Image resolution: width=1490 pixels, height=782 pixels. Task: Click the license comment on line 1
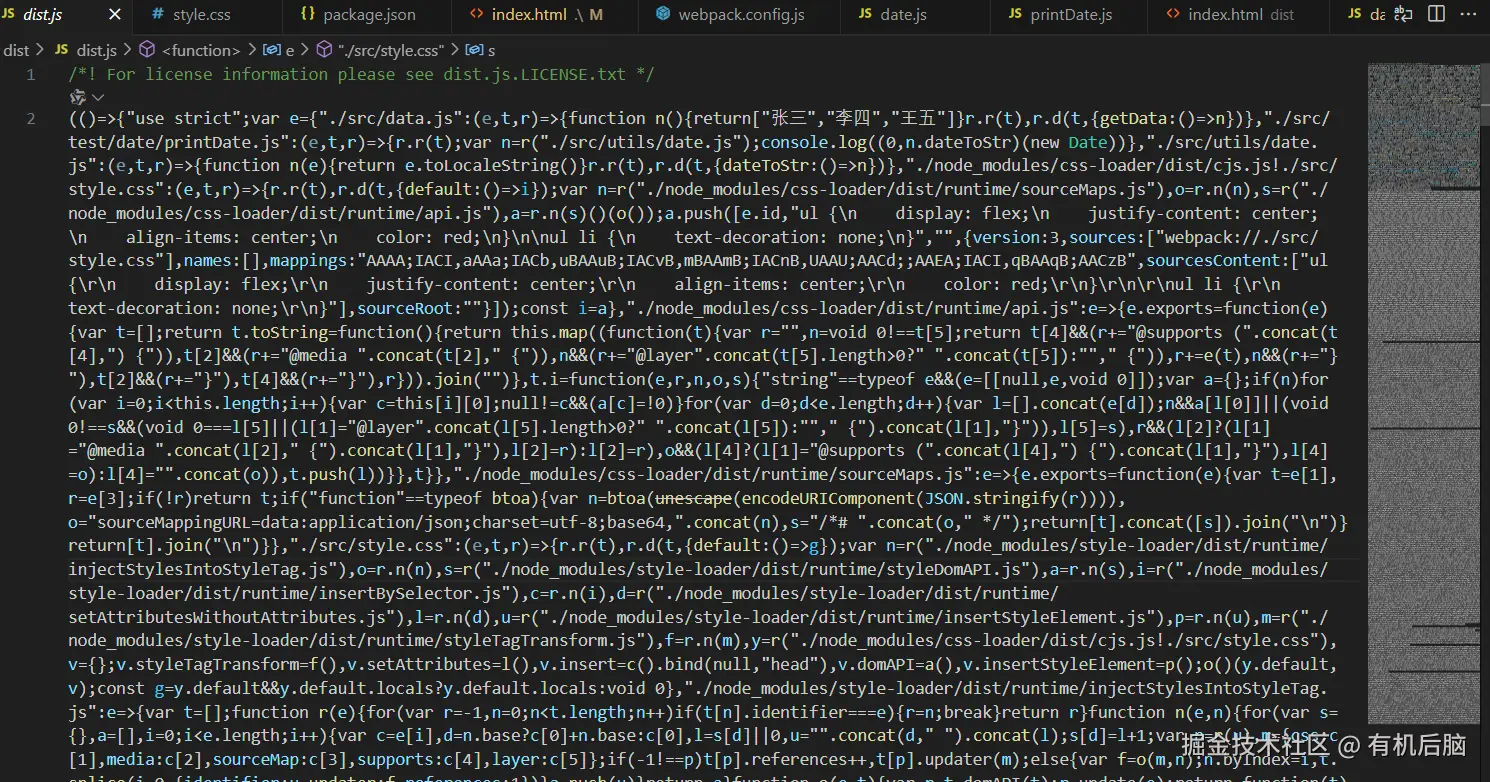tap(362, 74)
